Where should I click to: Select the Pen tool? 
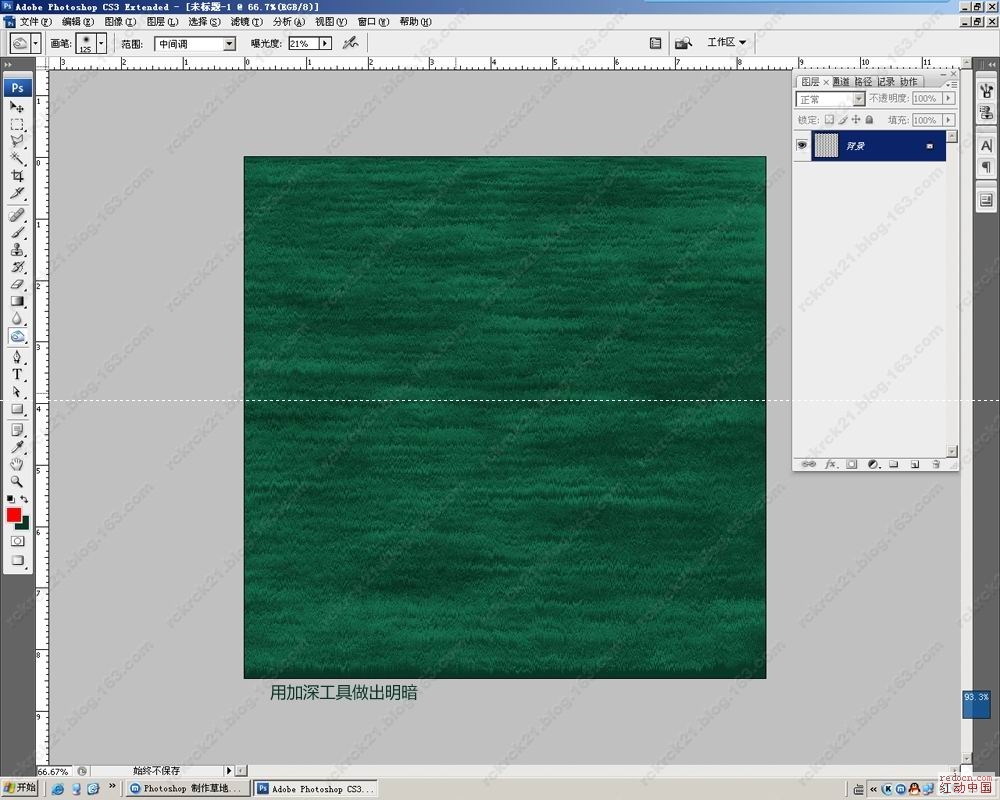(17, 357)
